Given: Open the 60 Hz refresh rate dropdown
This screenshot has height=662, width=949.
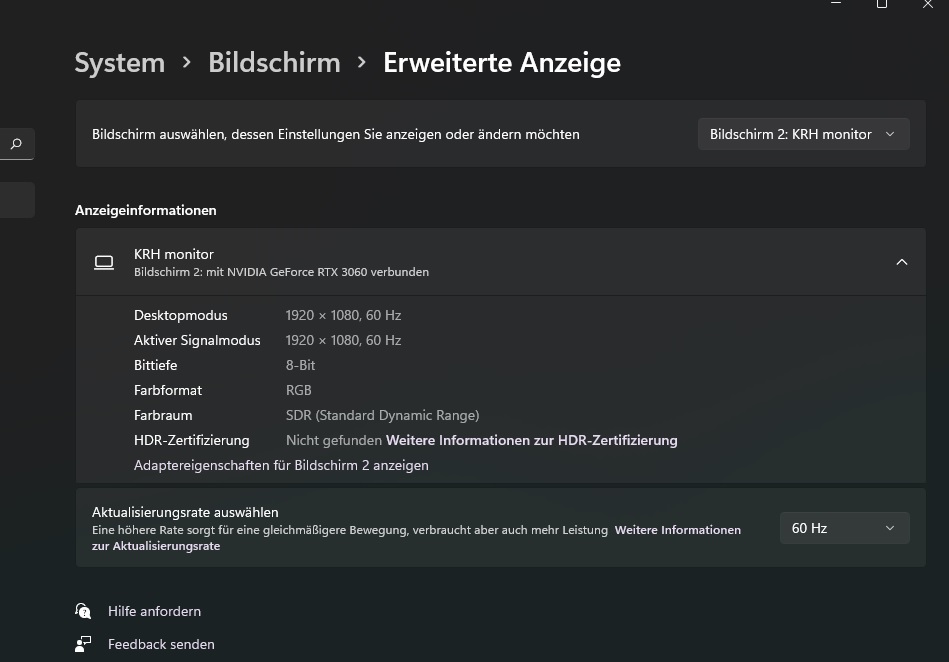Looking at the screenshot, I should [x=844, y=528].
